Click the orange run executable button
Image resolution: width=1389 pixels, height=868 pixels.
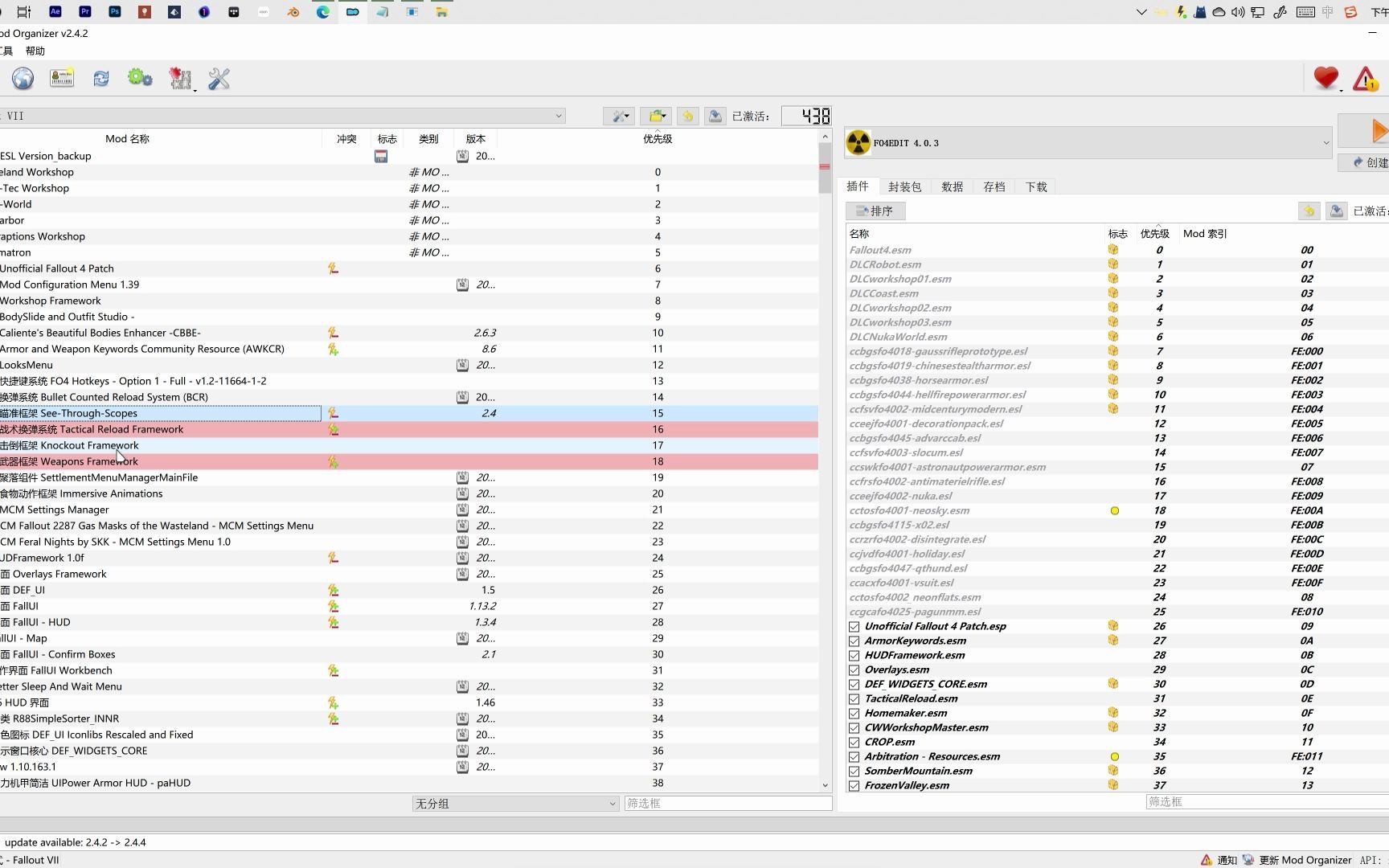[1366, 130]
